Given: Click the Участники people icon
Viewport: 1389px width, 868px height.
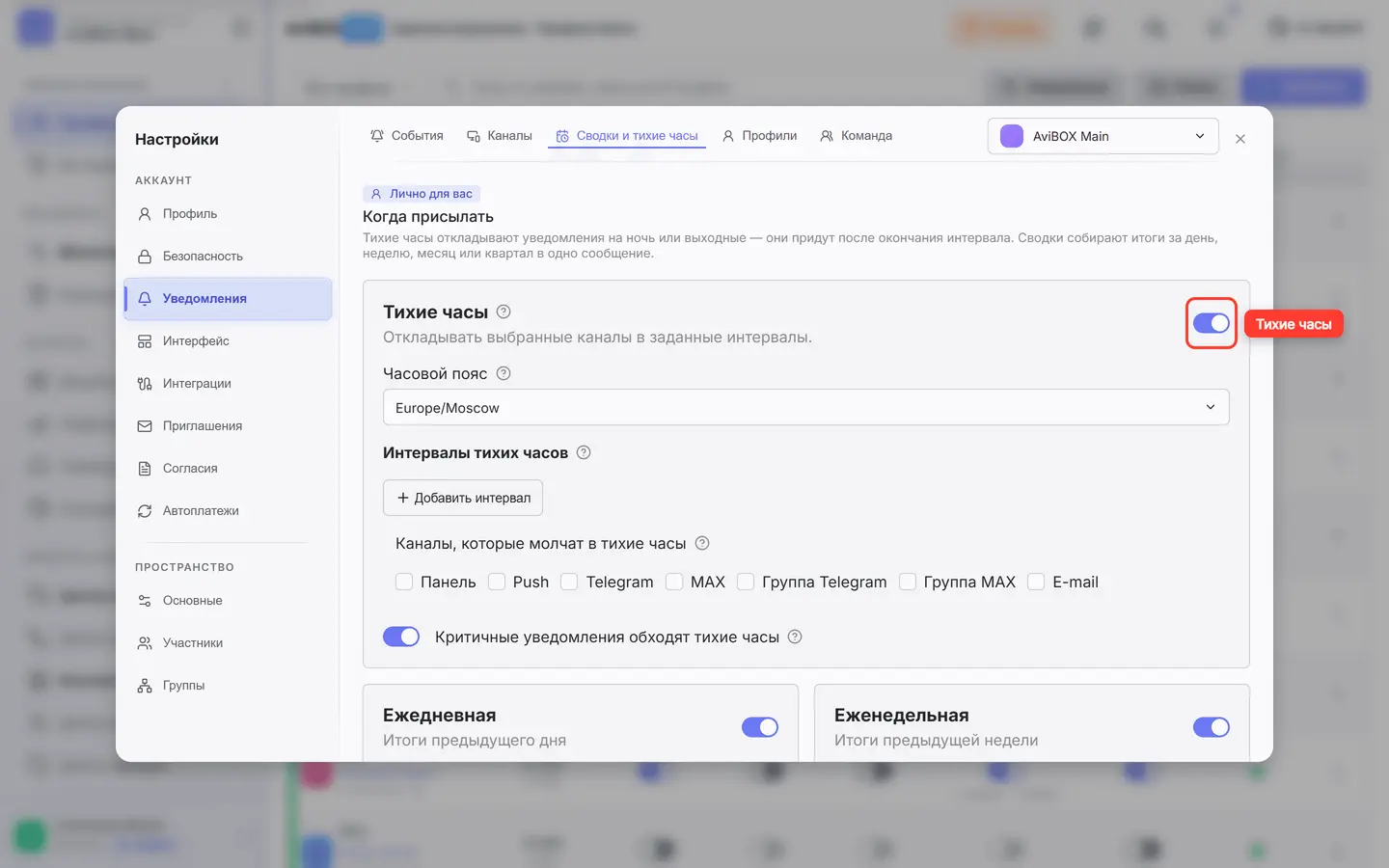Looking at the screenshot, I should (x=145, y=643).
